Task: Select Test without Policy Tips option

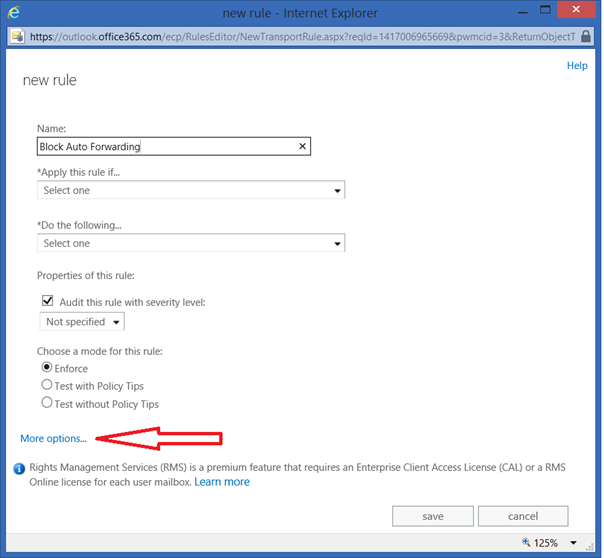Action: pyautogui.click(x=46, y=403)
